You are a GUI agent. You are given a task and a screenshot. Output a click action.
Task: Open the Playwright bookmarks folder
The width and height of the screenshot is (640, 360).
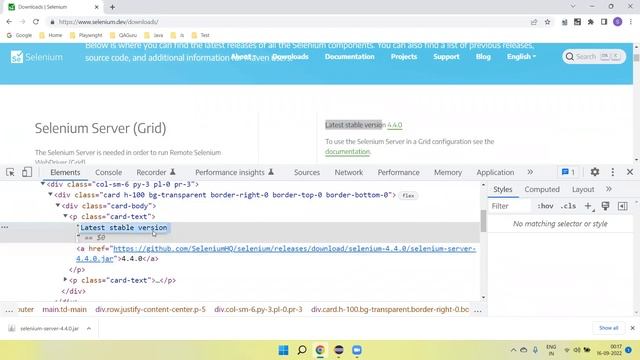point(86,35)
